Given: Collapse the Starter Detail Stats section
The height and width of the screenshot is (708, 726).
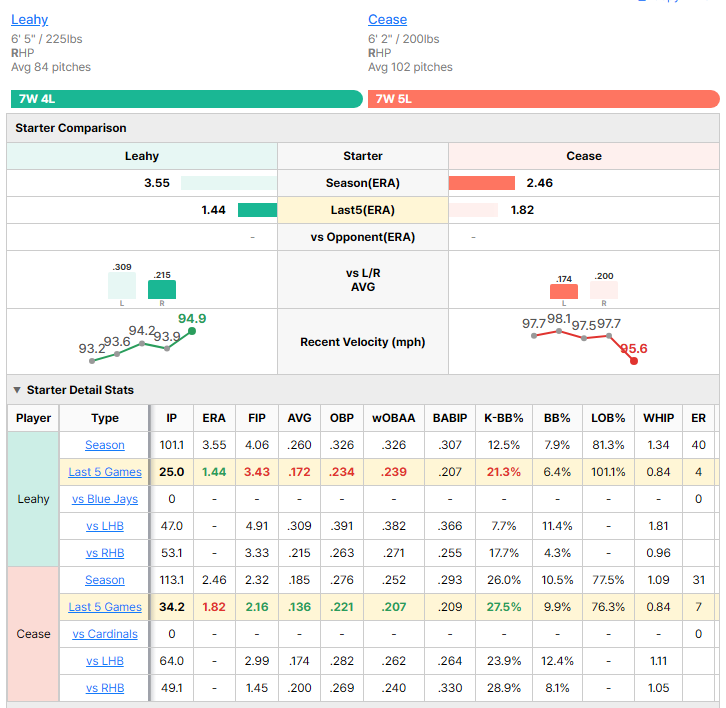Looking at the screenshot, I should [17, 390].
